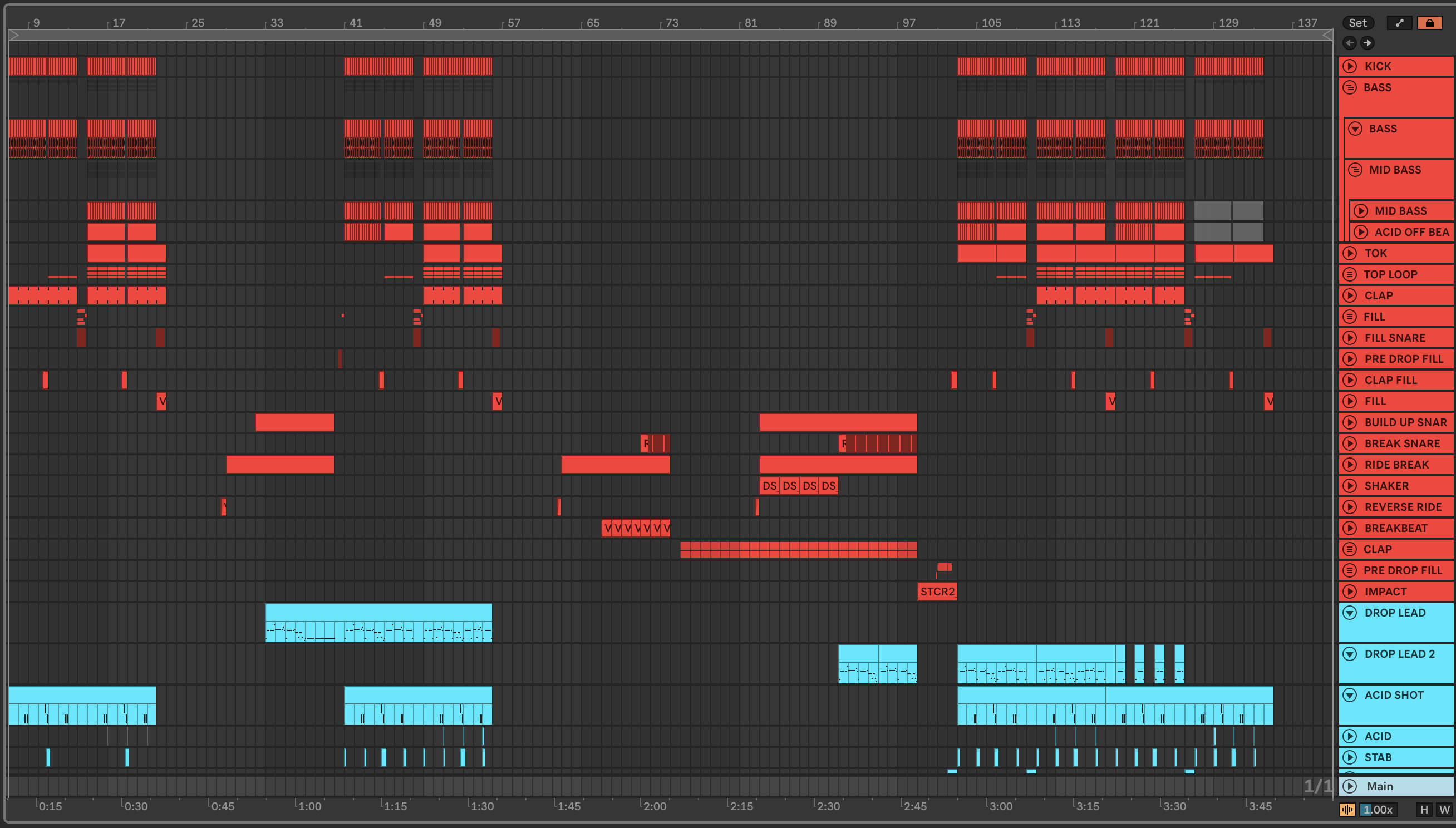Select the KICK track name

(1378, 66)
